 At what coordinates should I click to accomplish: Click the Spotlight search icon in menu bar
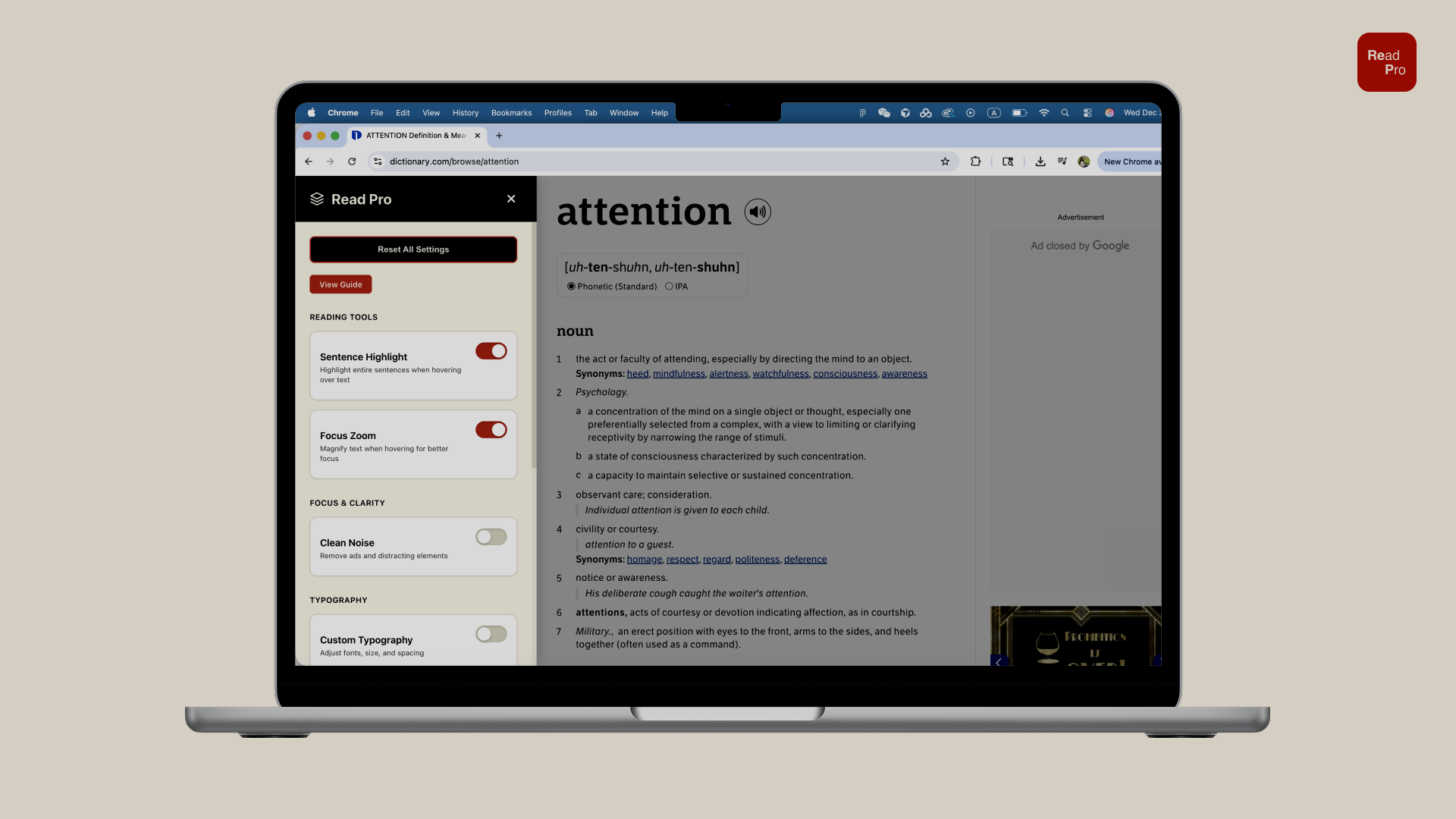click(1065, 113)
